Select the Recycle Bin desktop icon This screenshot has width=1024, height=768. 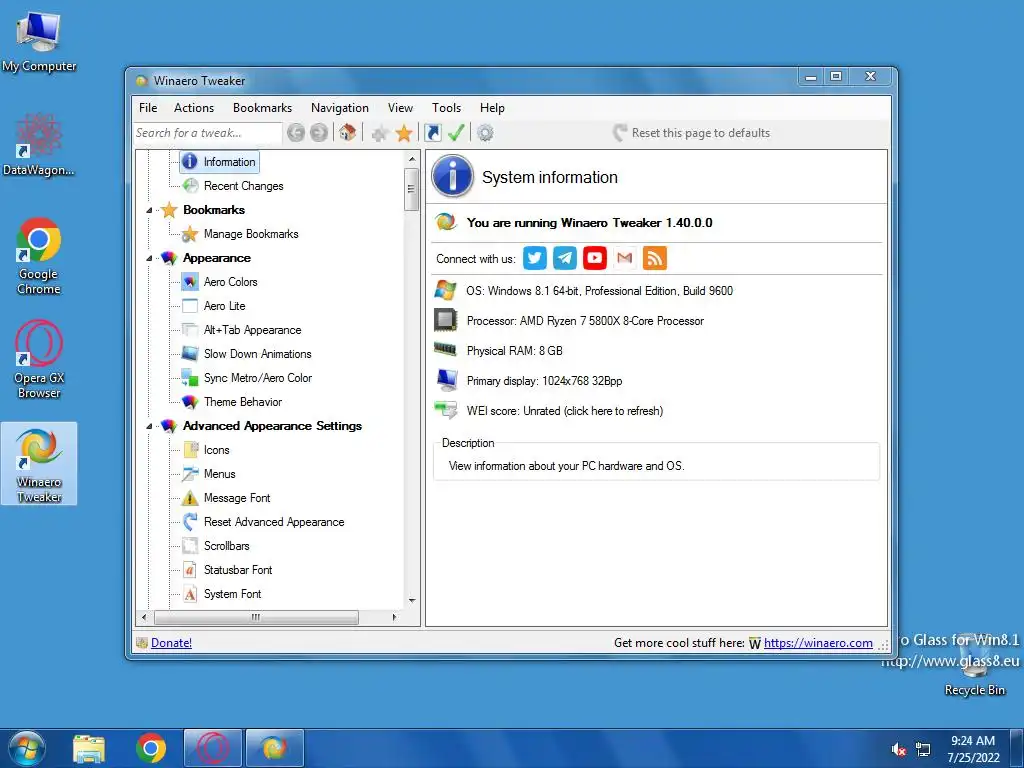pos(974,665)
